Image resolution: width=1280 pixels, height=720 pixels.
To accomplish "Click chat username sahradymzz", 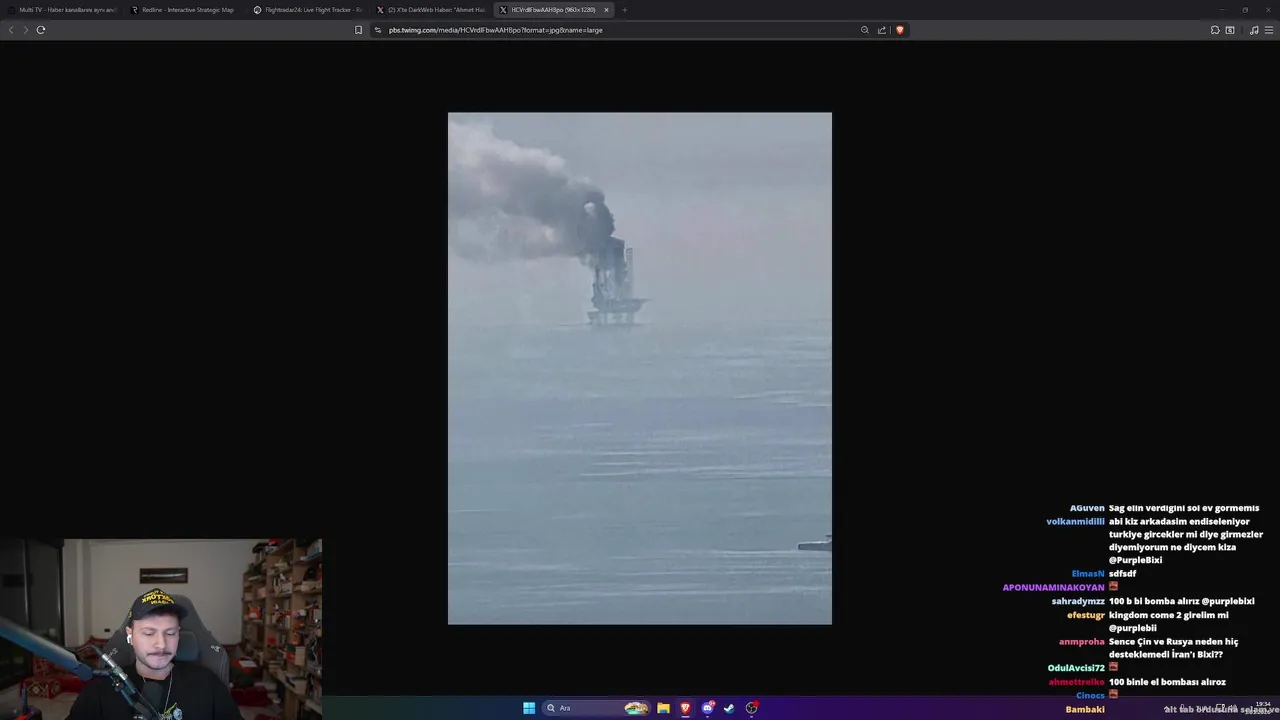I will click(x=1078, y=601).
